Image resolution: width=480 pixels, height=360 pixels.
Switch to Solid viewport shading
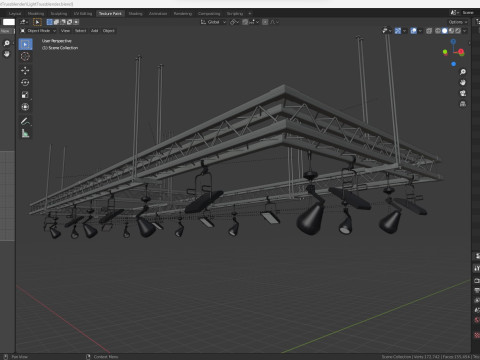pyautogui.click(x=445, y=31)
